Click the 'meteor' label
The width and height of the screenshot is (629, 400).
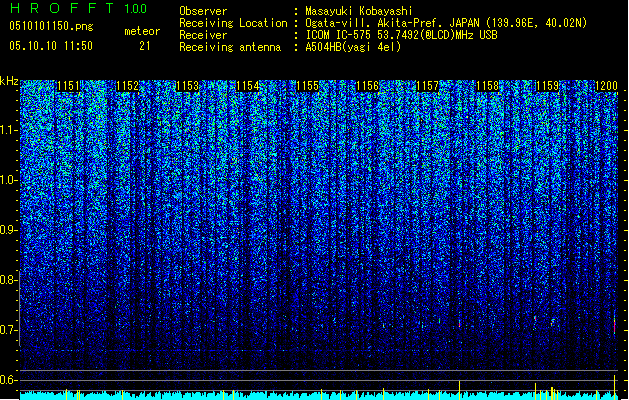[x=142, y=31]
